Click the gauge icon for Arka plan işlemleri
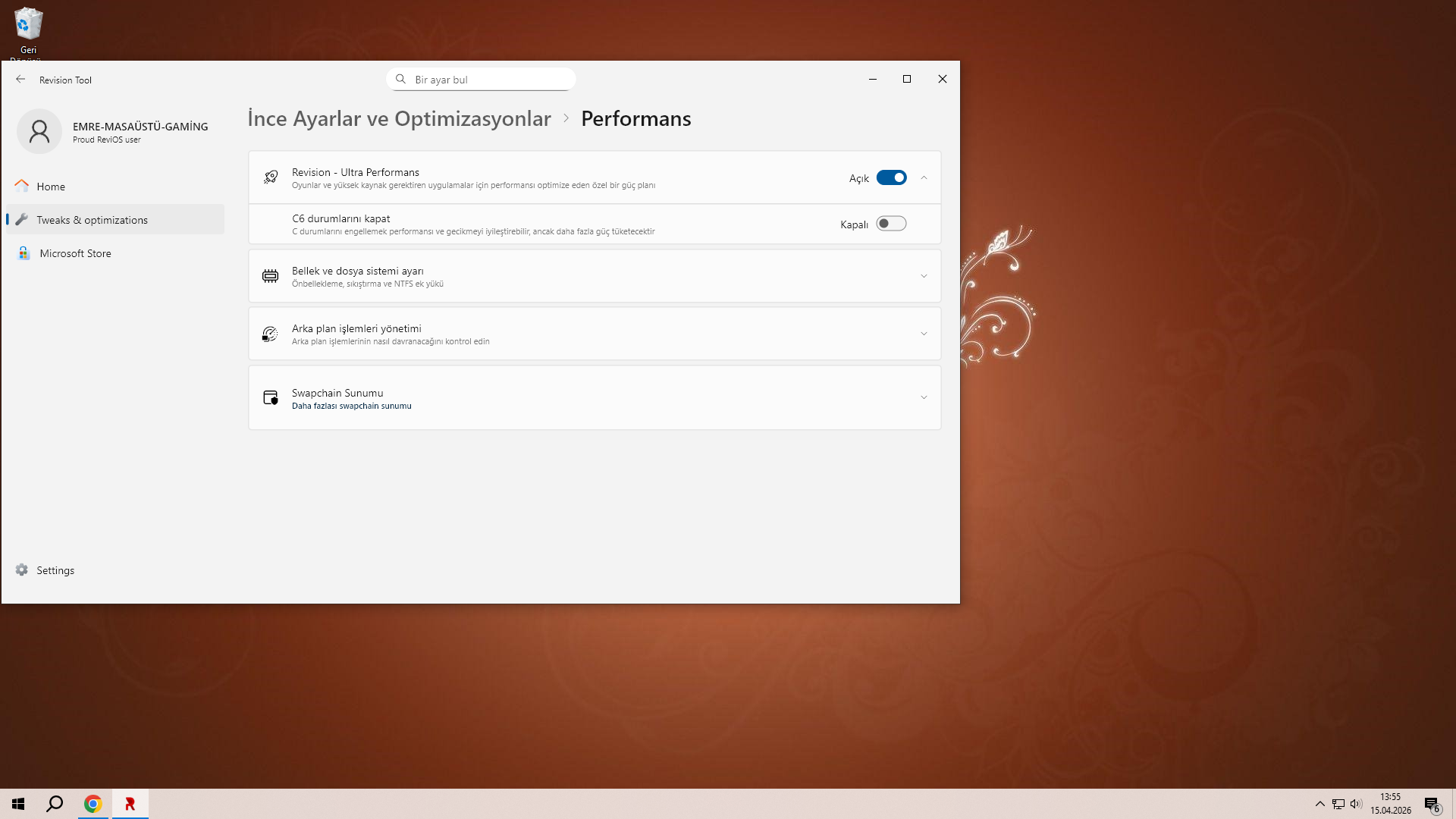The height and width of the screenshot is (819, 1456). coord(270,334)
